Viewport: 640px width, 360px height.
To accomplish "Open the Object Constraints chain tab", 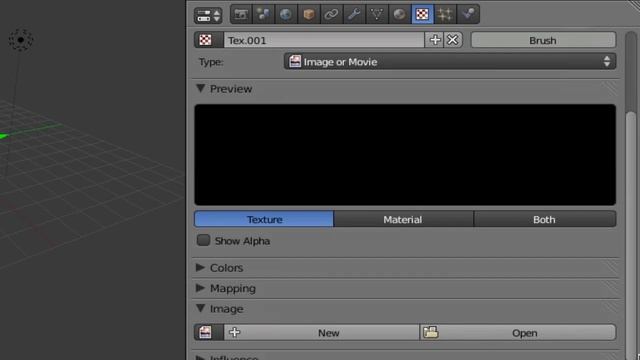I will tap(331, 15).
